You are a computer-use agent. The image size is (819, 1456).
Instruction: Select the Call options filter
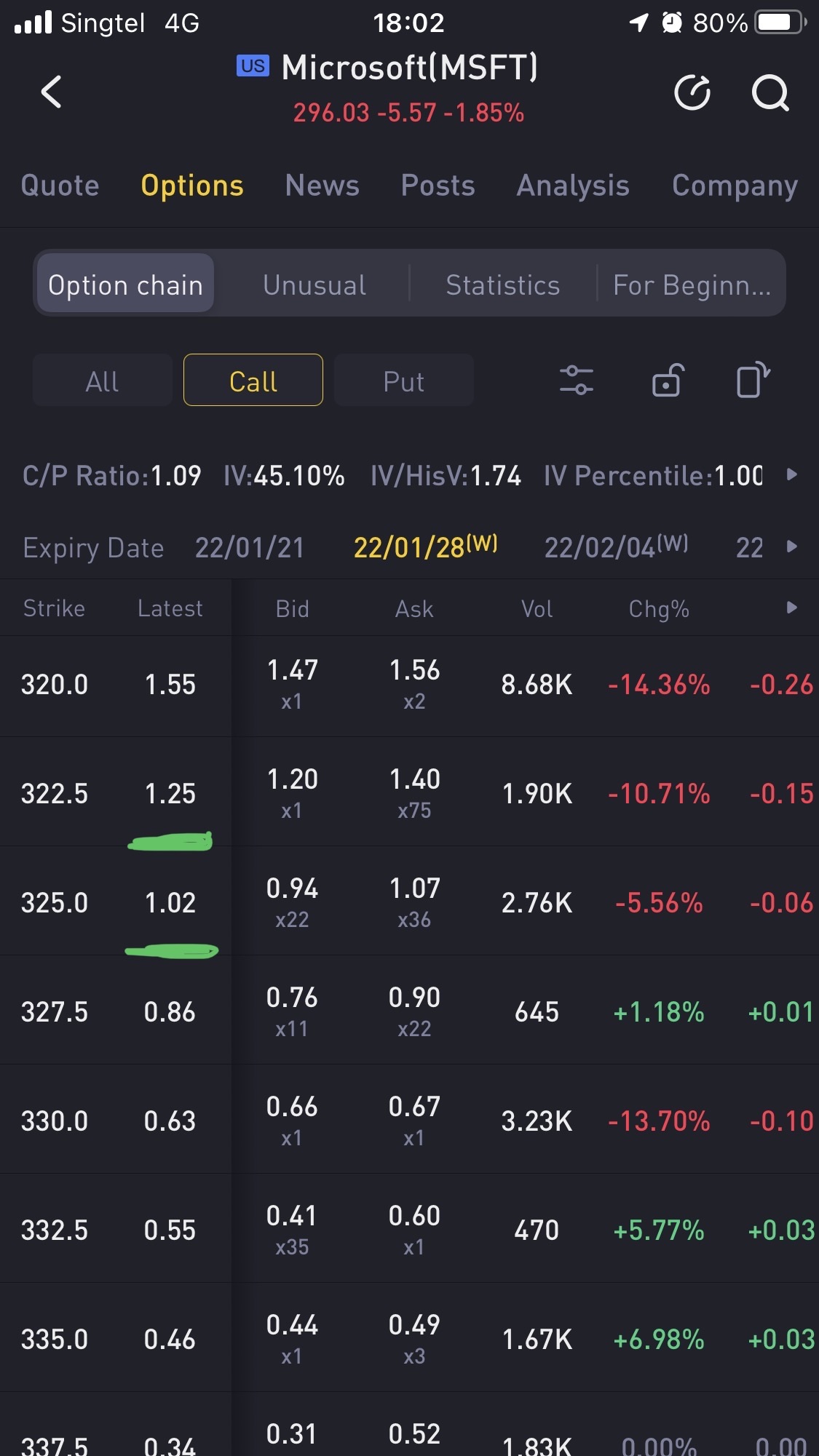253,381
